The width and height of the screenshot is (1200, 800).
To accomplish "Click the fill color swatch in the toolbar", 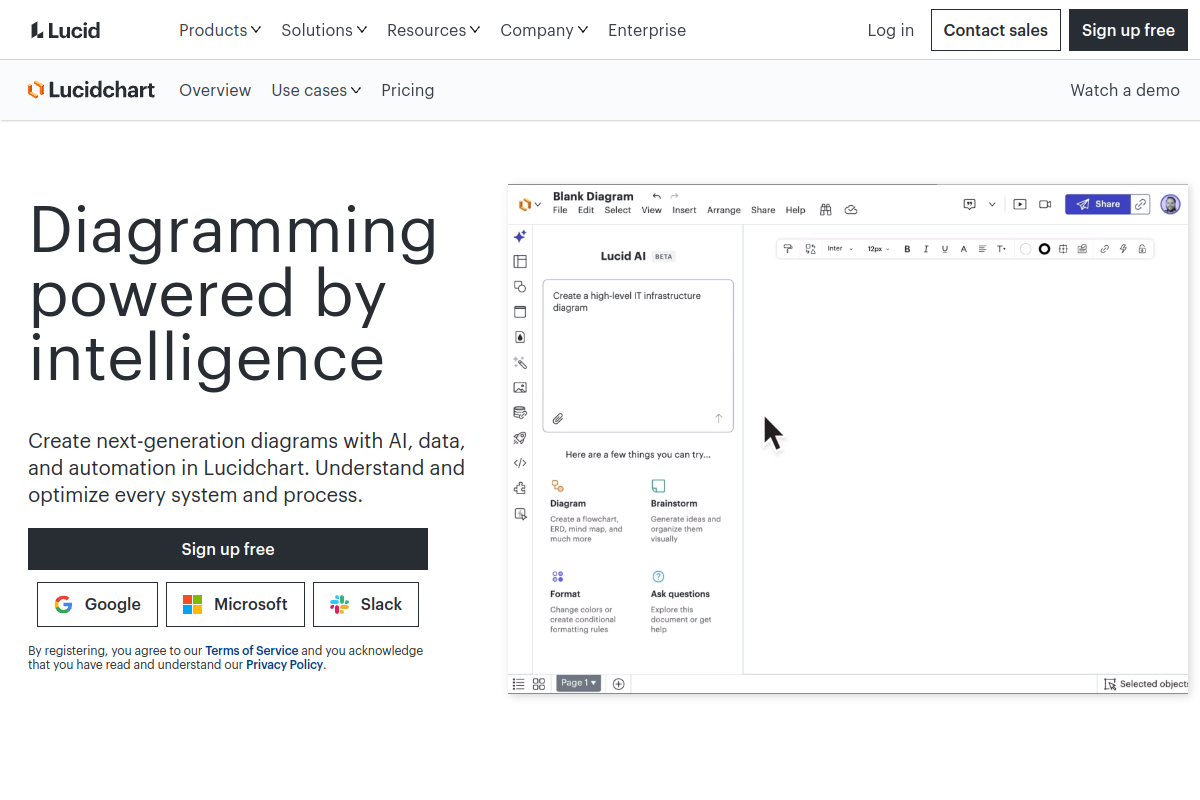I will (1025, 249).
